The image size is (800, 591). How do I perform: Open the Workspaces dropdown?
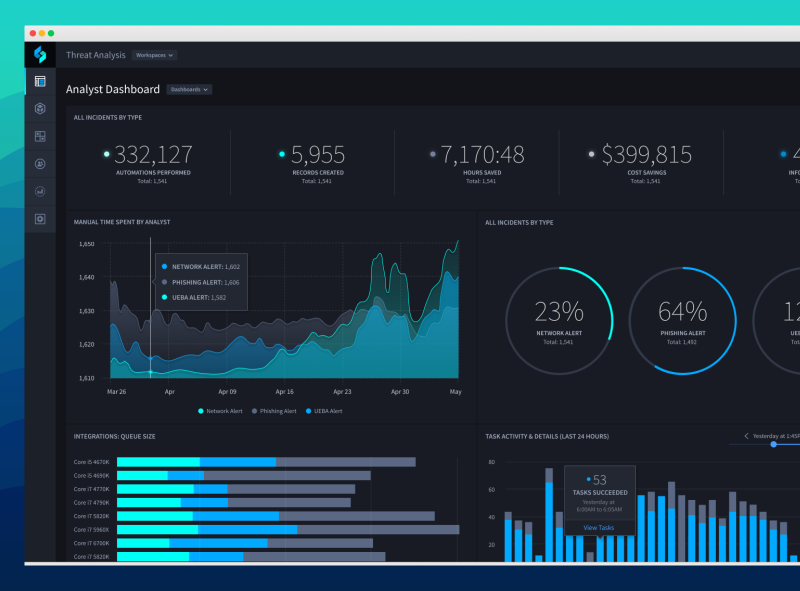tap(154, 55)
